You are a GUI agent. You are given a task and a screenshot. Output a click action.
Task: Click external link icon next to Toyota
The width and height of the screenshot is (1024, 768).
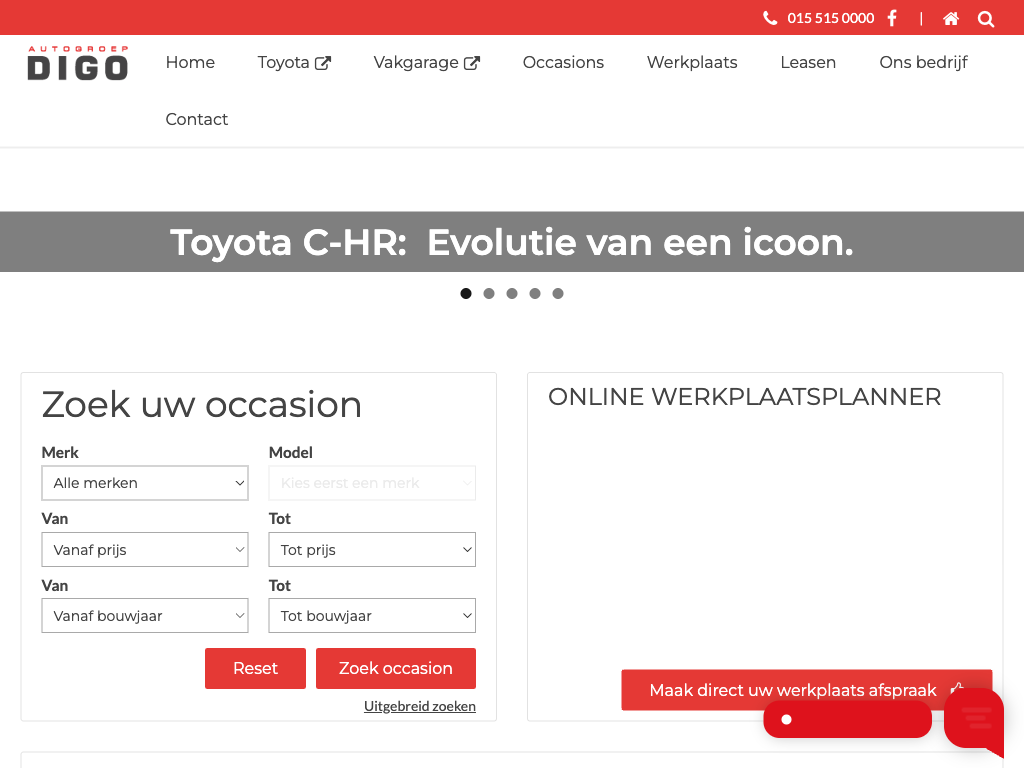pyautogui.click(x=323, y=63)
